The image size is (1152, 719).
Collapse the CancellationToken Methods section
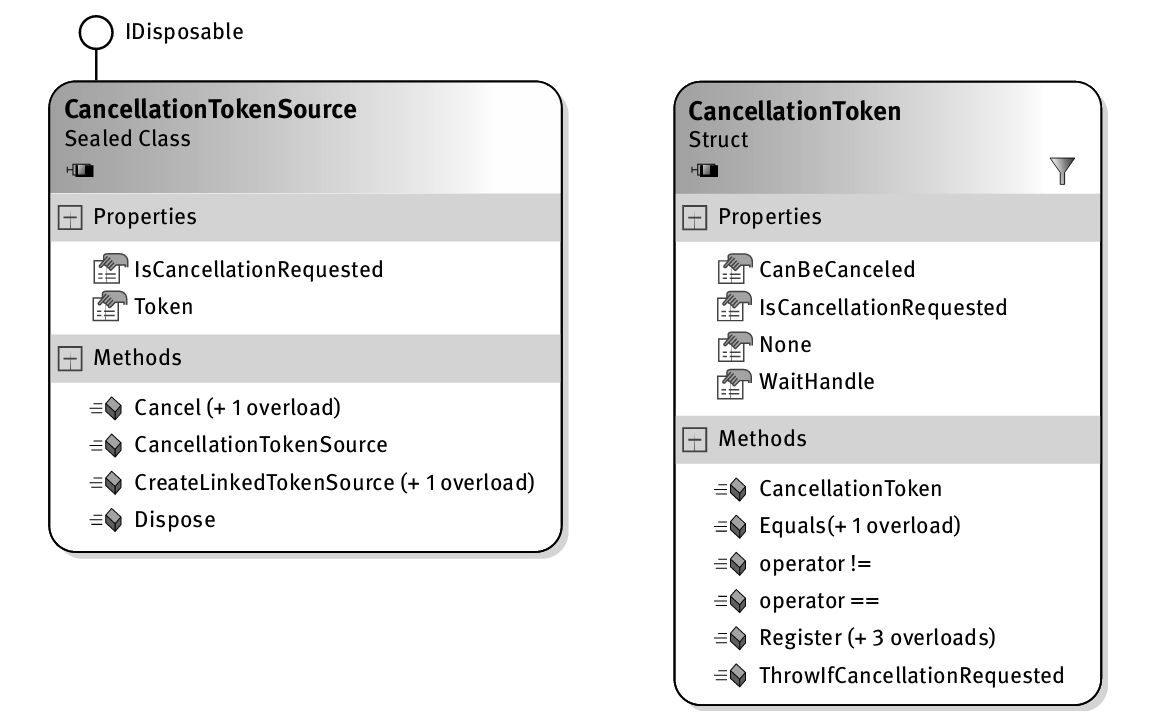point(695,440)
